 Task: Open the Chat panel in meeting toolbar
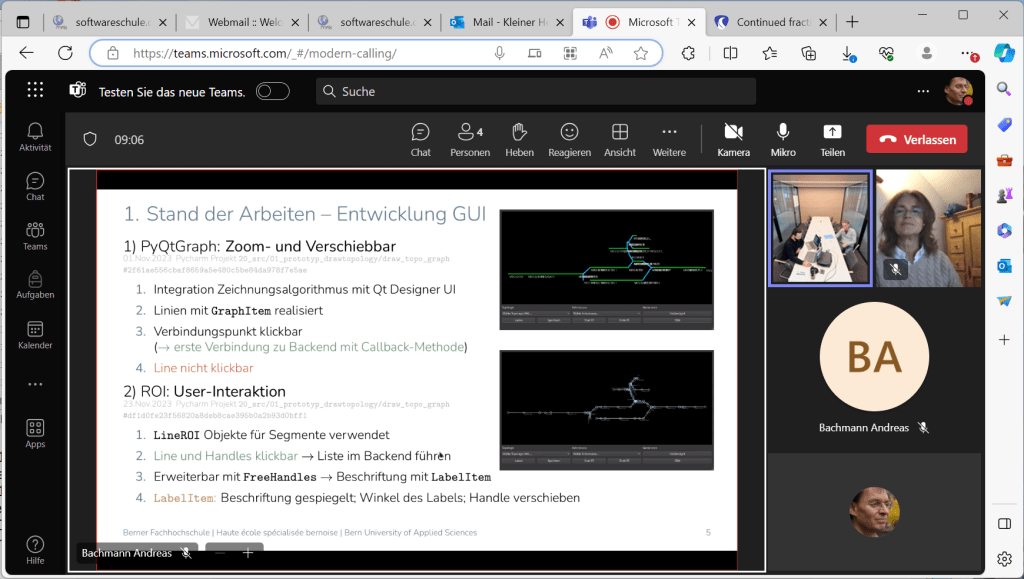(421, 139)
